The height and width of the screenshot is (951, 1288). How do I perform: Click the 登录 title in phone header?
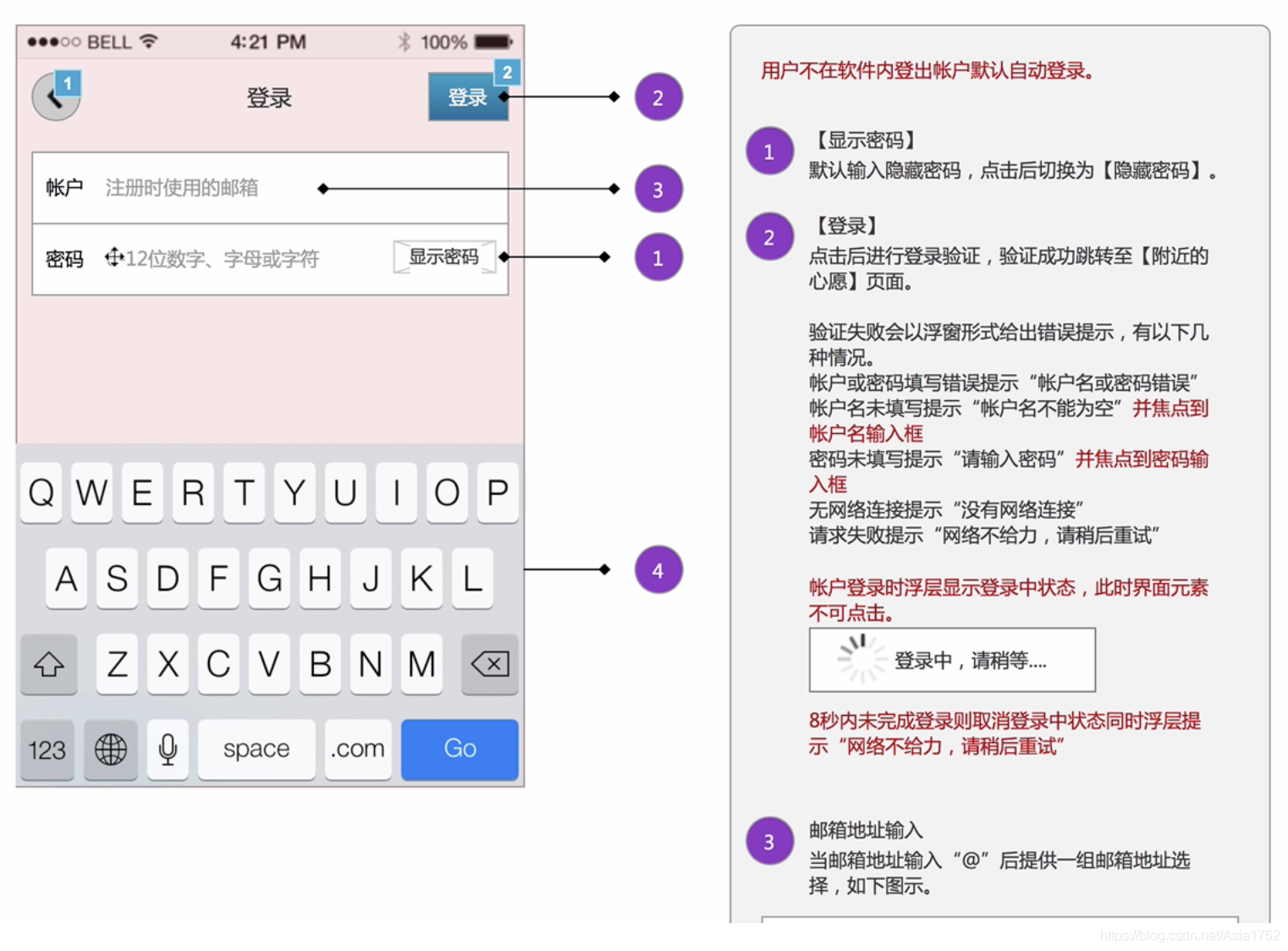[x=269, y=98]
